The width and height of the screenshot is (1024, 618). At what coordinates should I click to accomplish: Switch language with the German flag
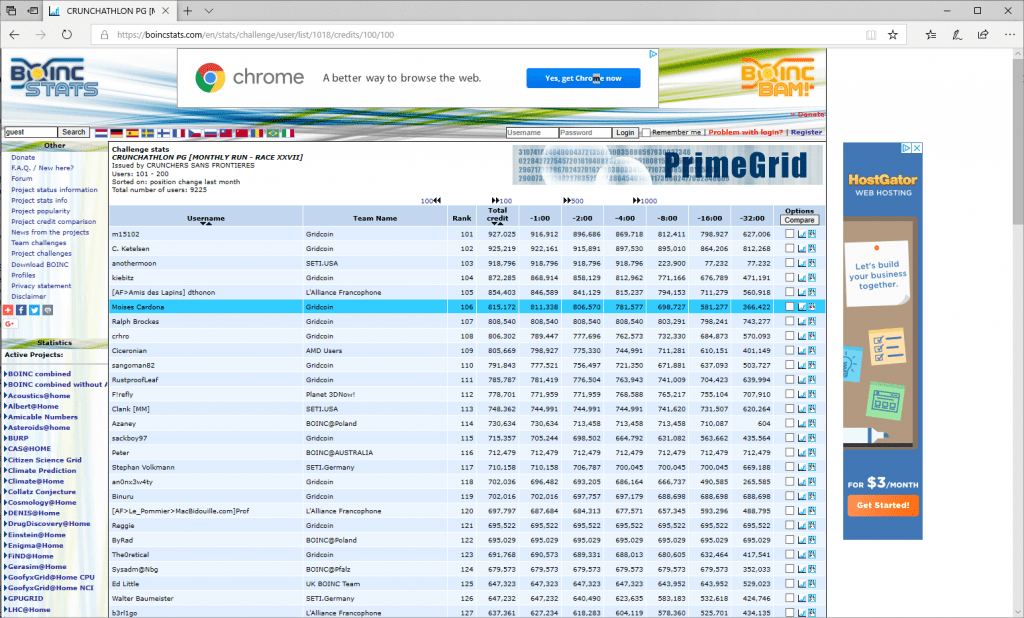(117, 133)
